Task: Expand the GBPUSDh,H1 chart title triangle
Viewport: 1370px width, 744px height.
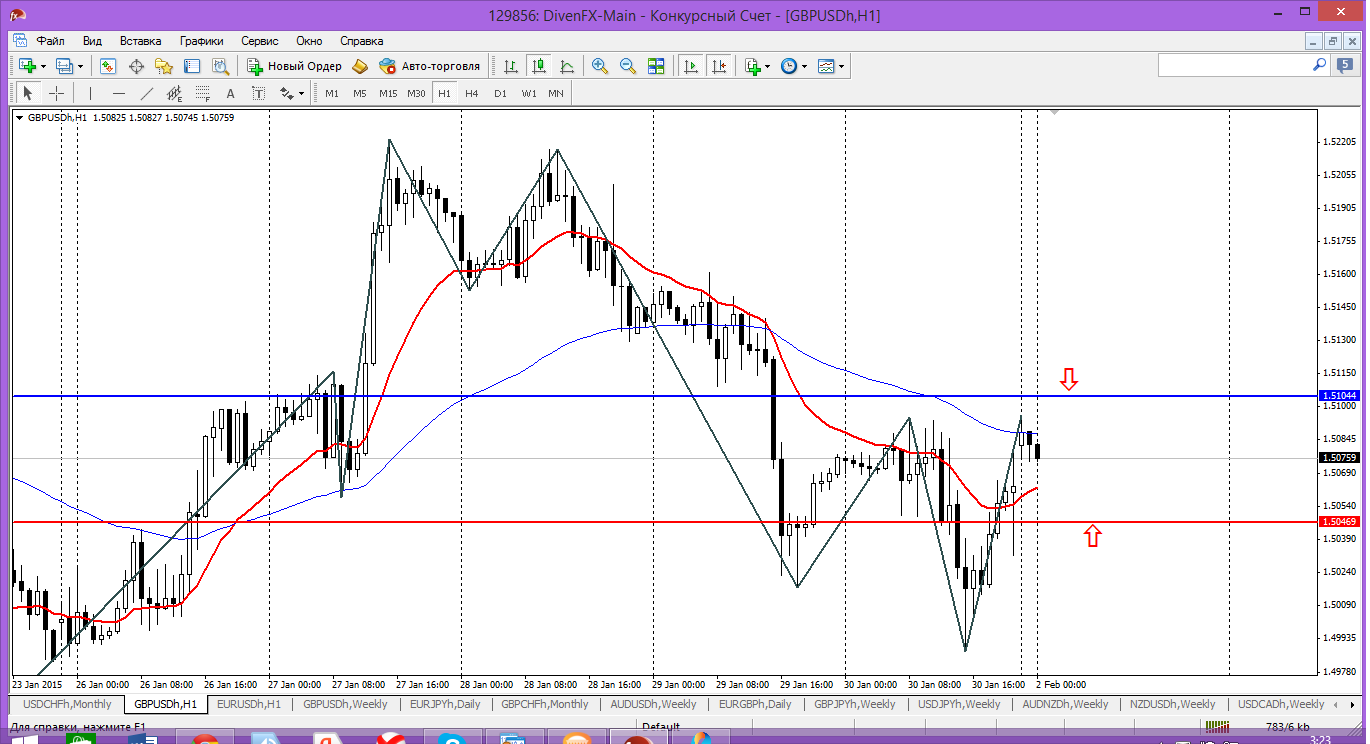Action: (x=19, y=118)
